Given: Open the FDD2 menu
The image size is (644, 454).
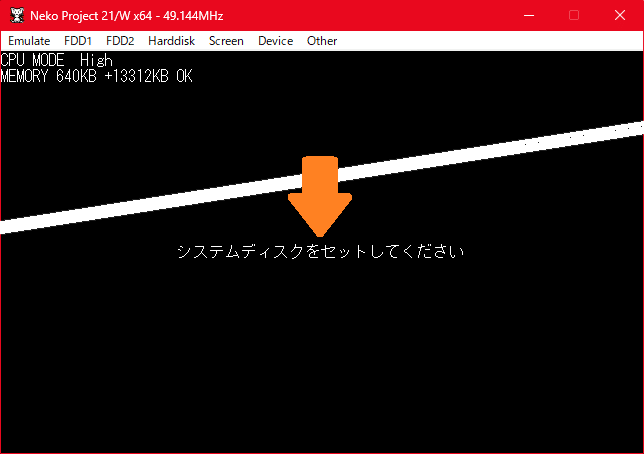Looking at the screenshot, I should click(120, 41).
